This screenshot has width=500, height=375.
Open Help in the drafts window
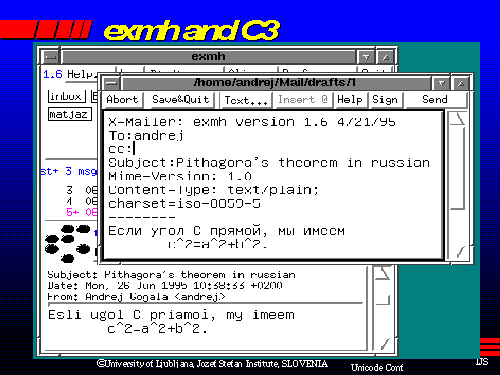click(x=350, y=100)
